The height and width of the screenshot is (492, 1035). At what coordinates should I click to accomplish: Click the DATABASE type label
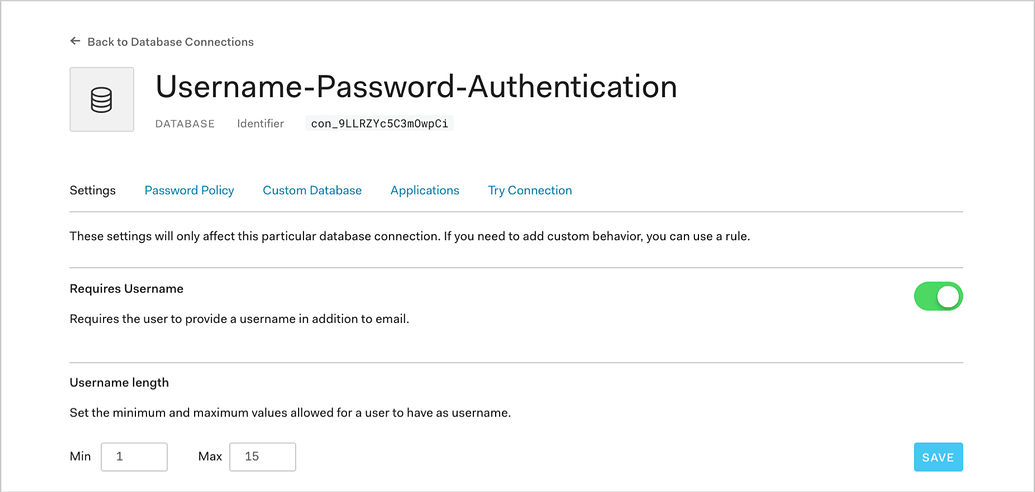(x=185, y=124)
